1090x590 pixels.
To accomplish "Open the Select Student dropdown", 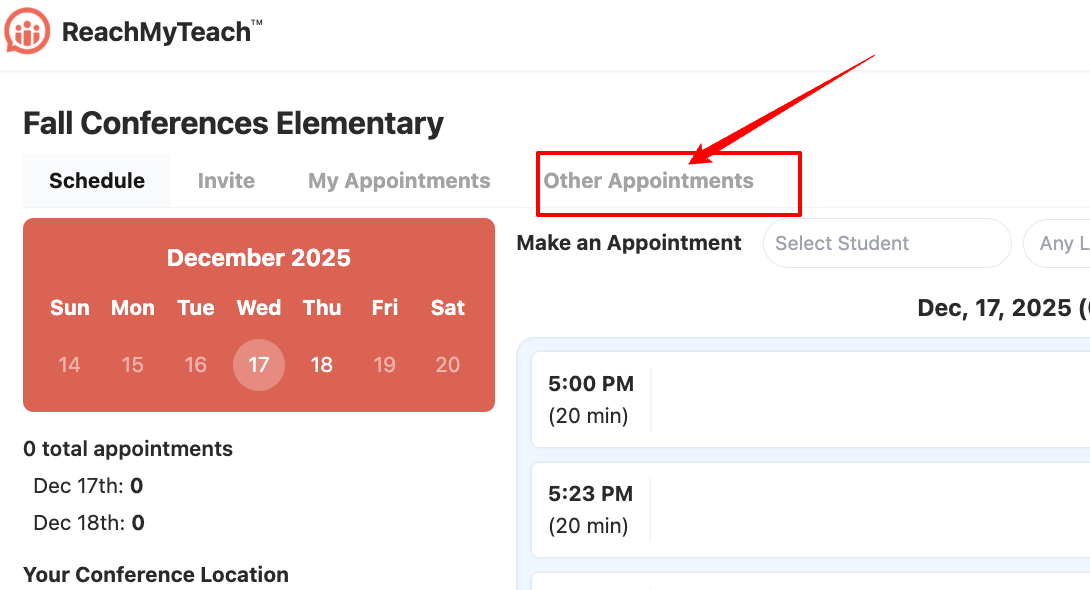I will pyautogui.click(x=886, y=243).
